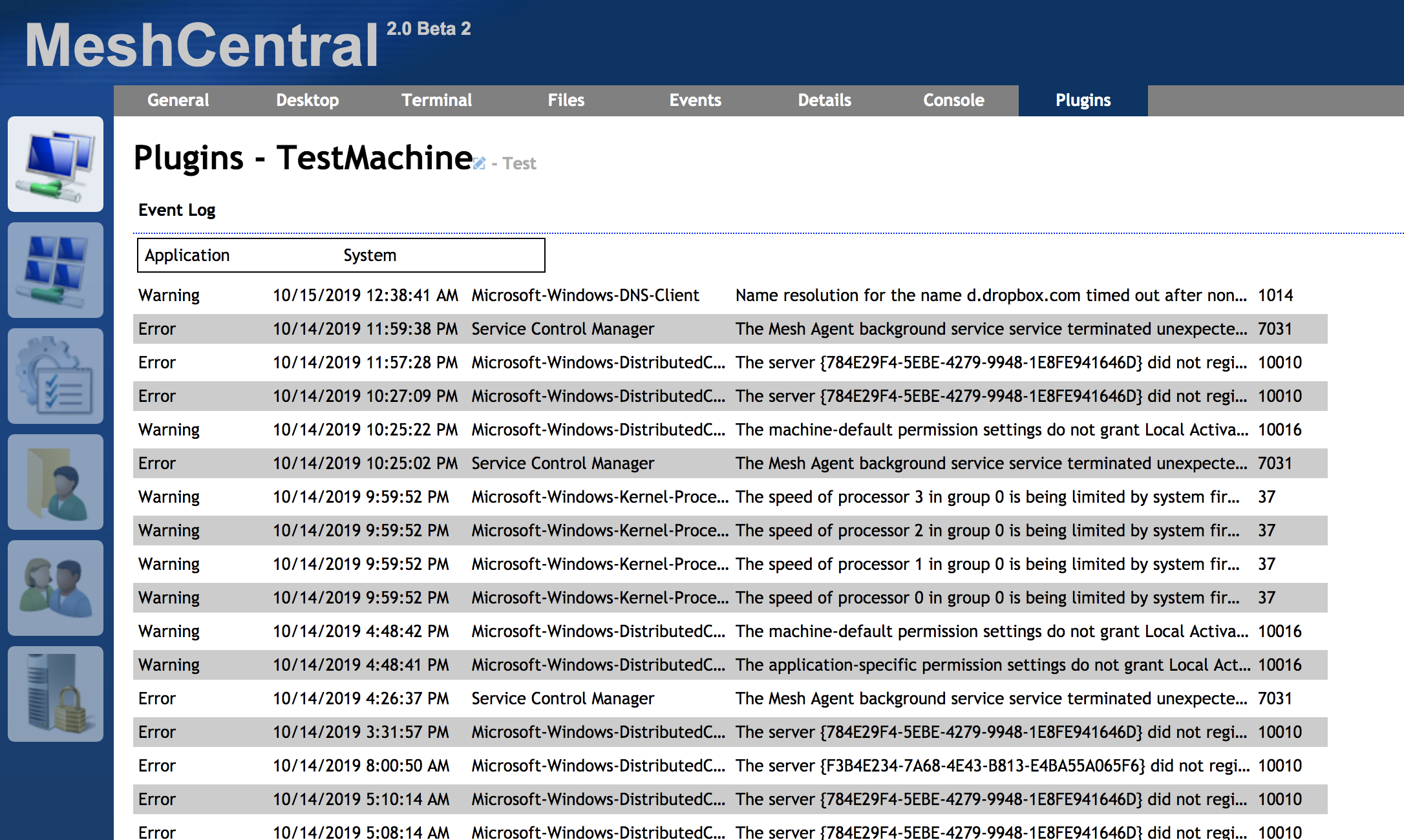The image size is (1404, 840).
Task: Select the Application log option
Action: coord(187,255)
